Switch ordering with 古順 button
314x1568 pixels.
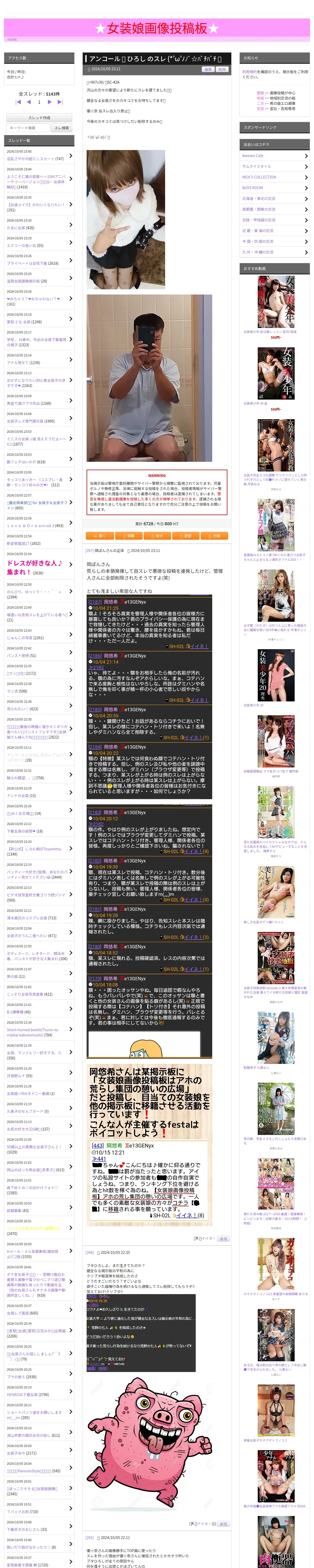pos(214,536)
